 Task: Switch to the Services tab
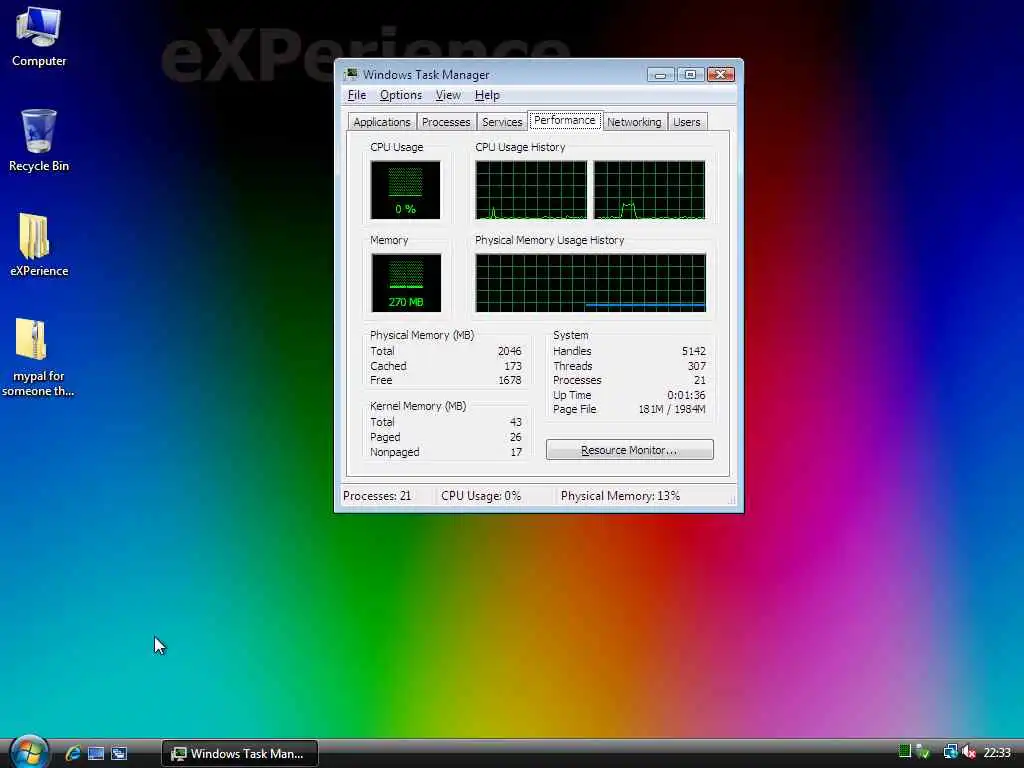coord(502,122)
